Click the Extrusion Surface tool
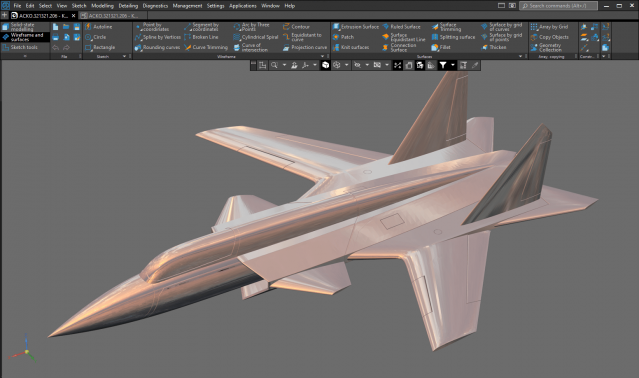The height and width of the screenshot is (378, 639). click(356, 27)
